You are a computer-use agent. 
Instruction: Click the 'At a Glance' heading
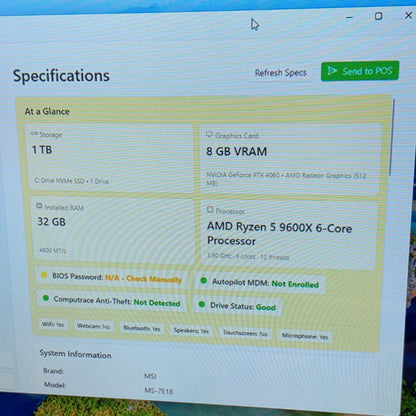pyautogui.click(x=47, y=111)
